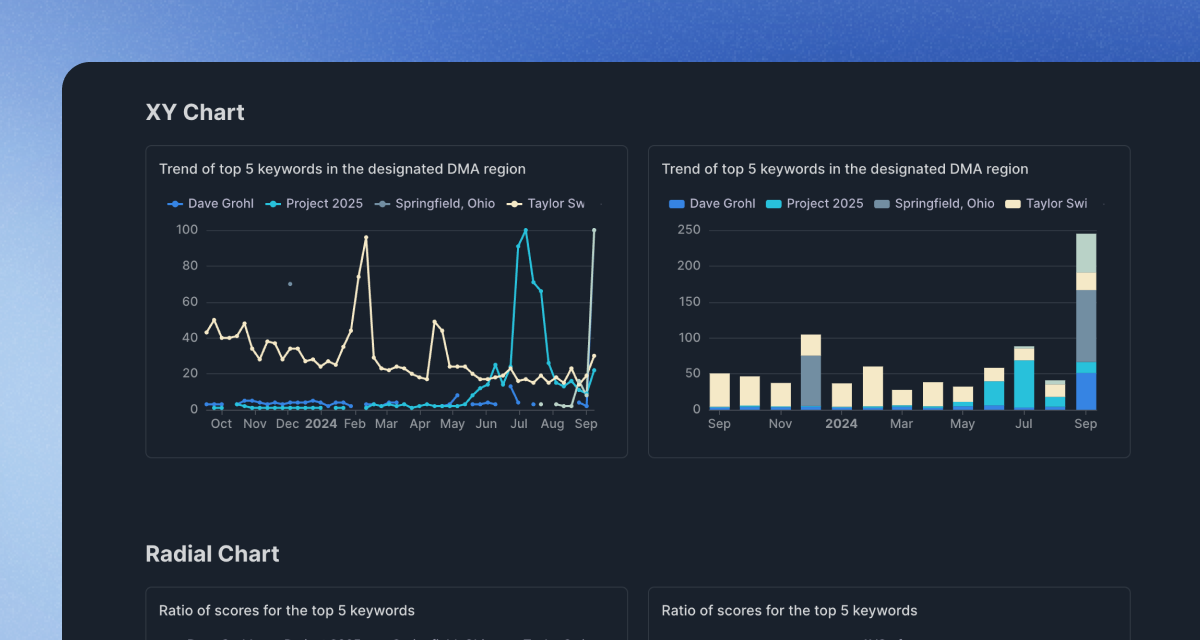This screenshot has height=640, width=1200.
Task: Click the blue Dave Grohl swatch in bar chart
Action: pyautogui.click(x=677, y=203)
